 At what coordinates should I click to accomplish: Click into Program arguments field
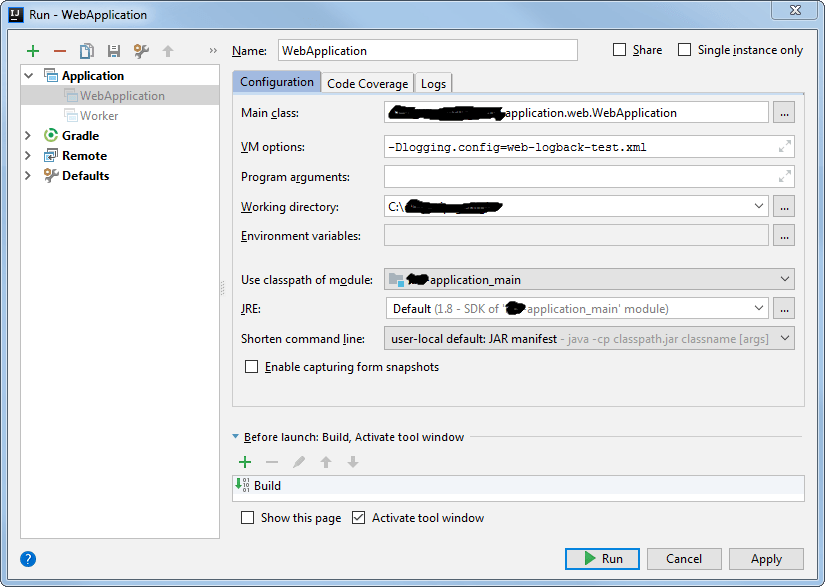pyautogui.click(x=589, y=177)
